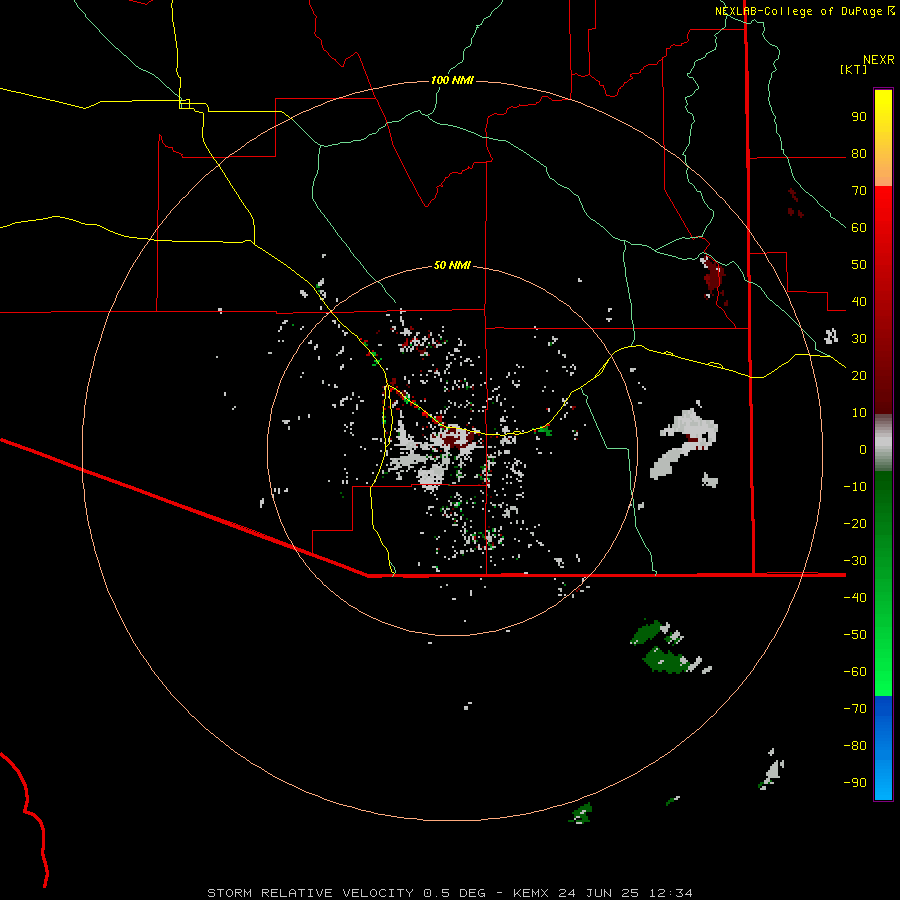
Task: Click the 50 NMI range ring label
Action: coord(452,265)
